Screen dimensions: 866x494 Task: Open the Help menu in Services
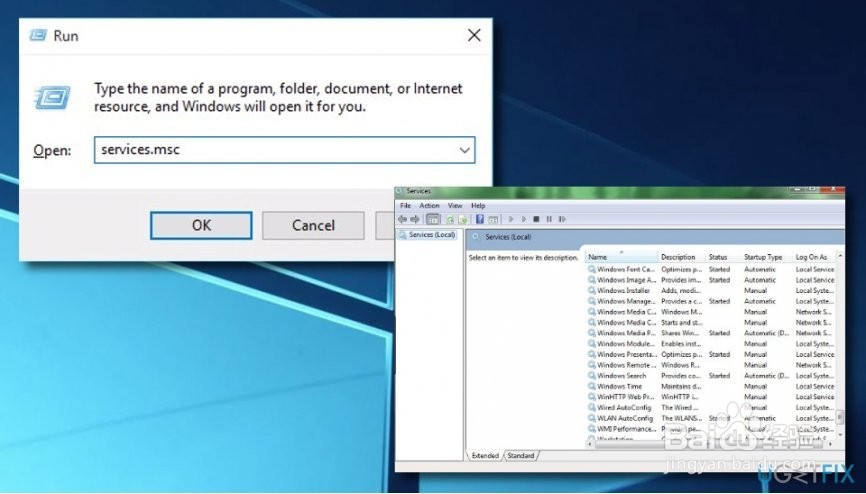point(478,206)
